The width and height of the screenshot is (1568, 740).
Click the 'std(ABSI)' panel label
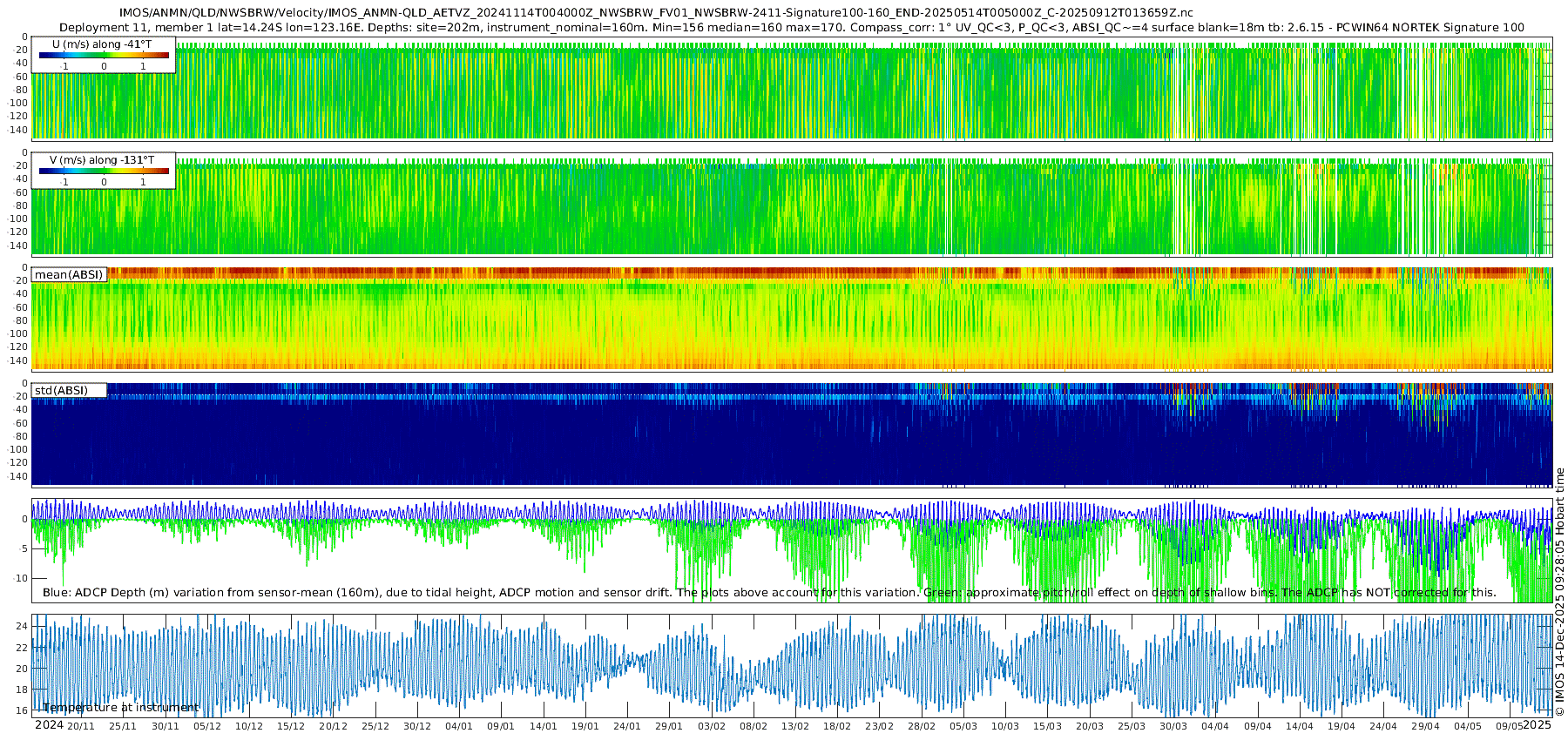click(x=61, y=391)
